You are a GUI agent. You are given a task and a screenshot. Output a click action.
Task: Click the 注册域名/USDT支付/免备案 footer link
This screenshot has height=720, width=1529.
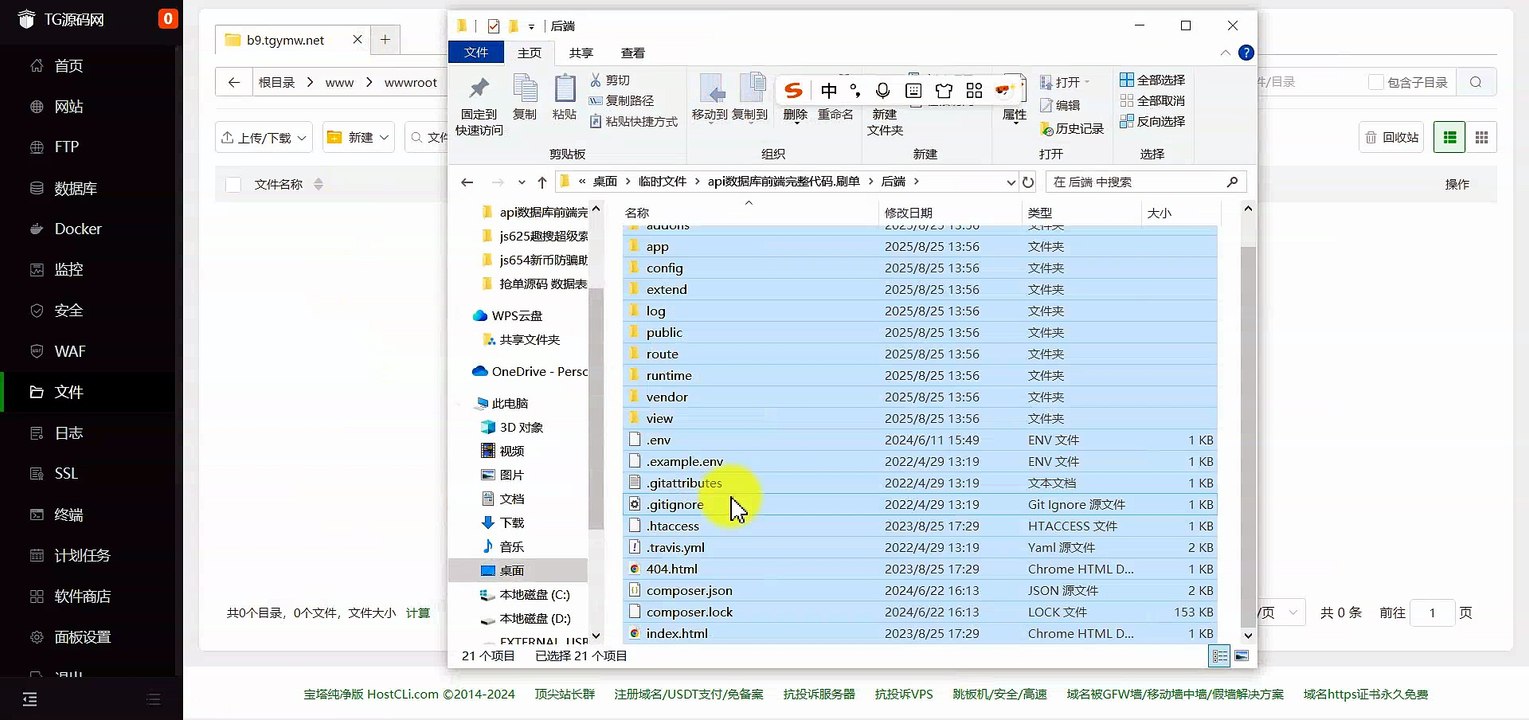pos(689,694)
